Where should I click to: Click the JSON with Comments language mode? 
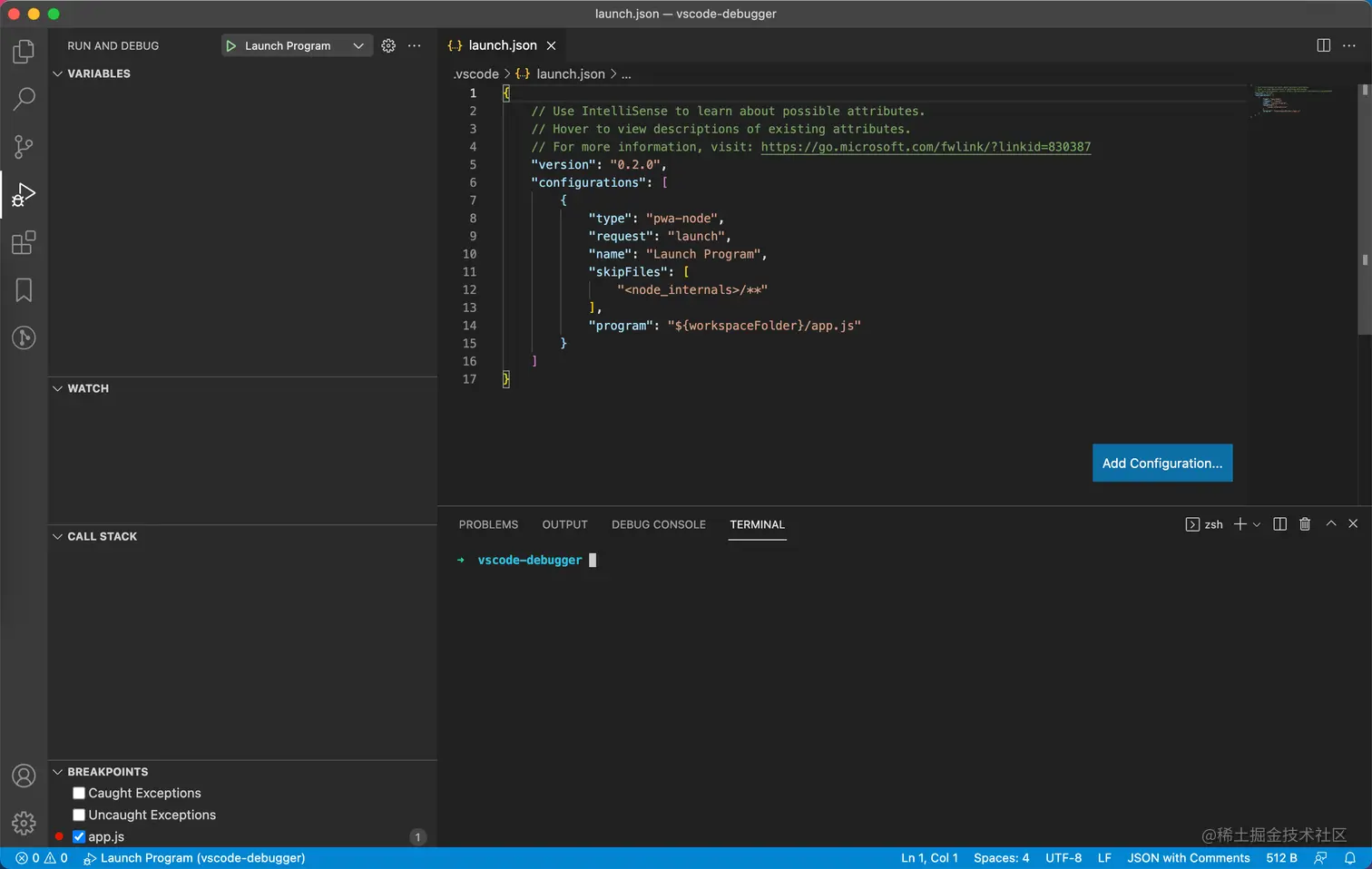(1188, 858)
